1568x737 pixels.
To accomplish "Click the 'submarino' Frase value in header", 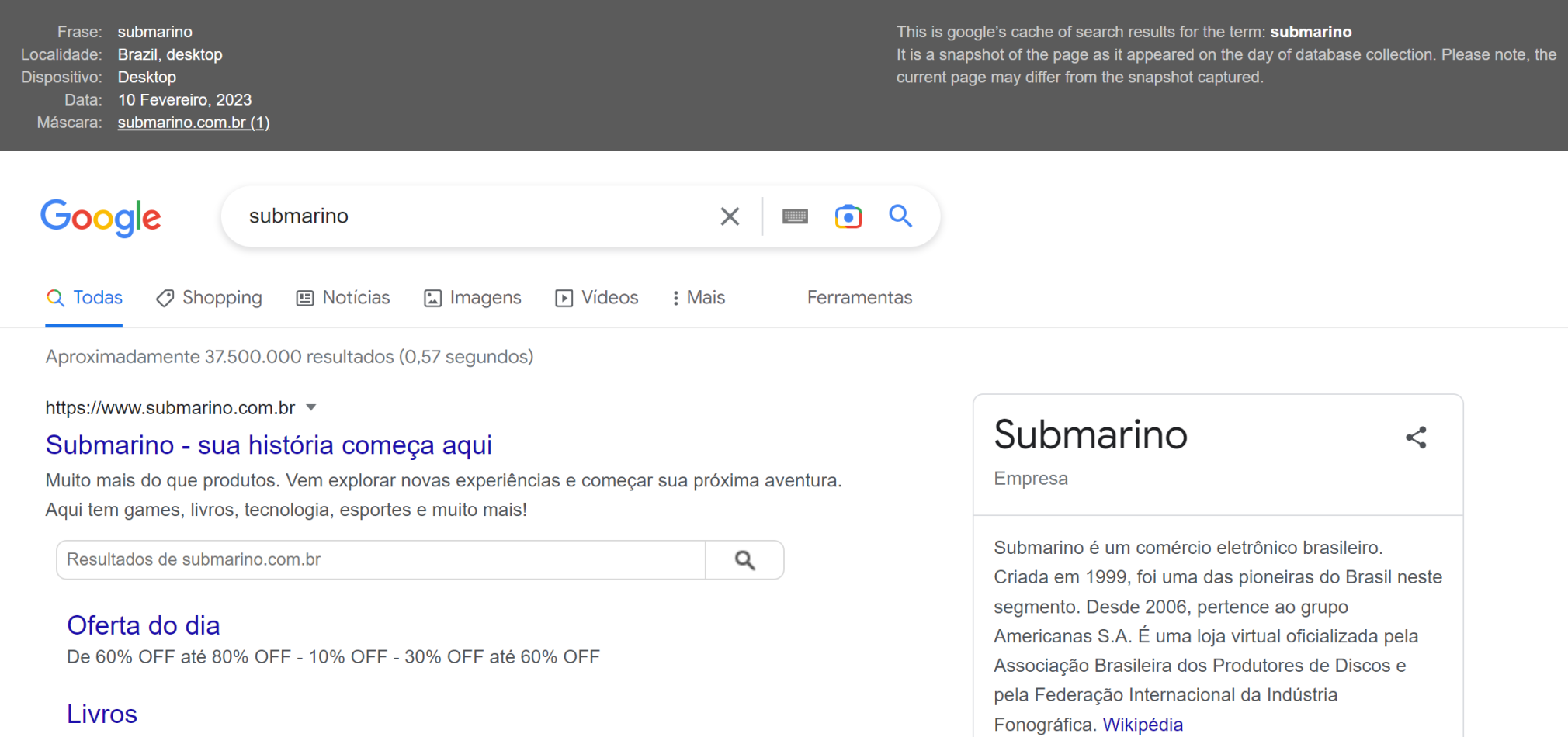I will [x=155, y=33].
